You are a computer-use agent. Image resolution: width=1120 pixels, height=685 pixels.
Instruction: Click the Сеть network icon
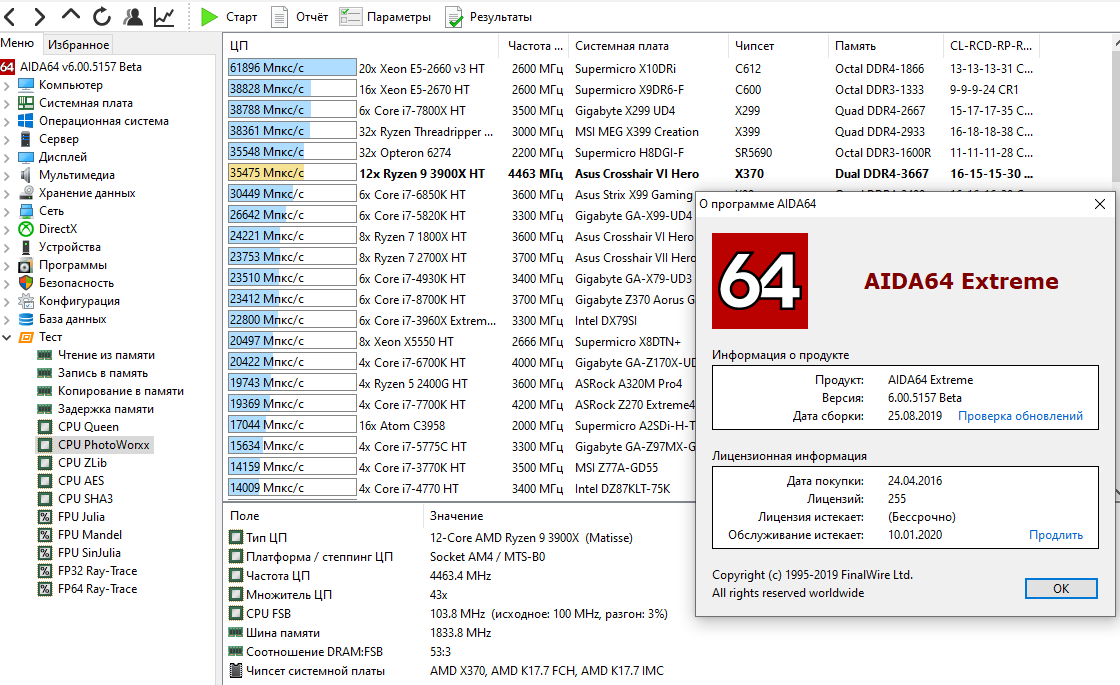coord(26,211)
